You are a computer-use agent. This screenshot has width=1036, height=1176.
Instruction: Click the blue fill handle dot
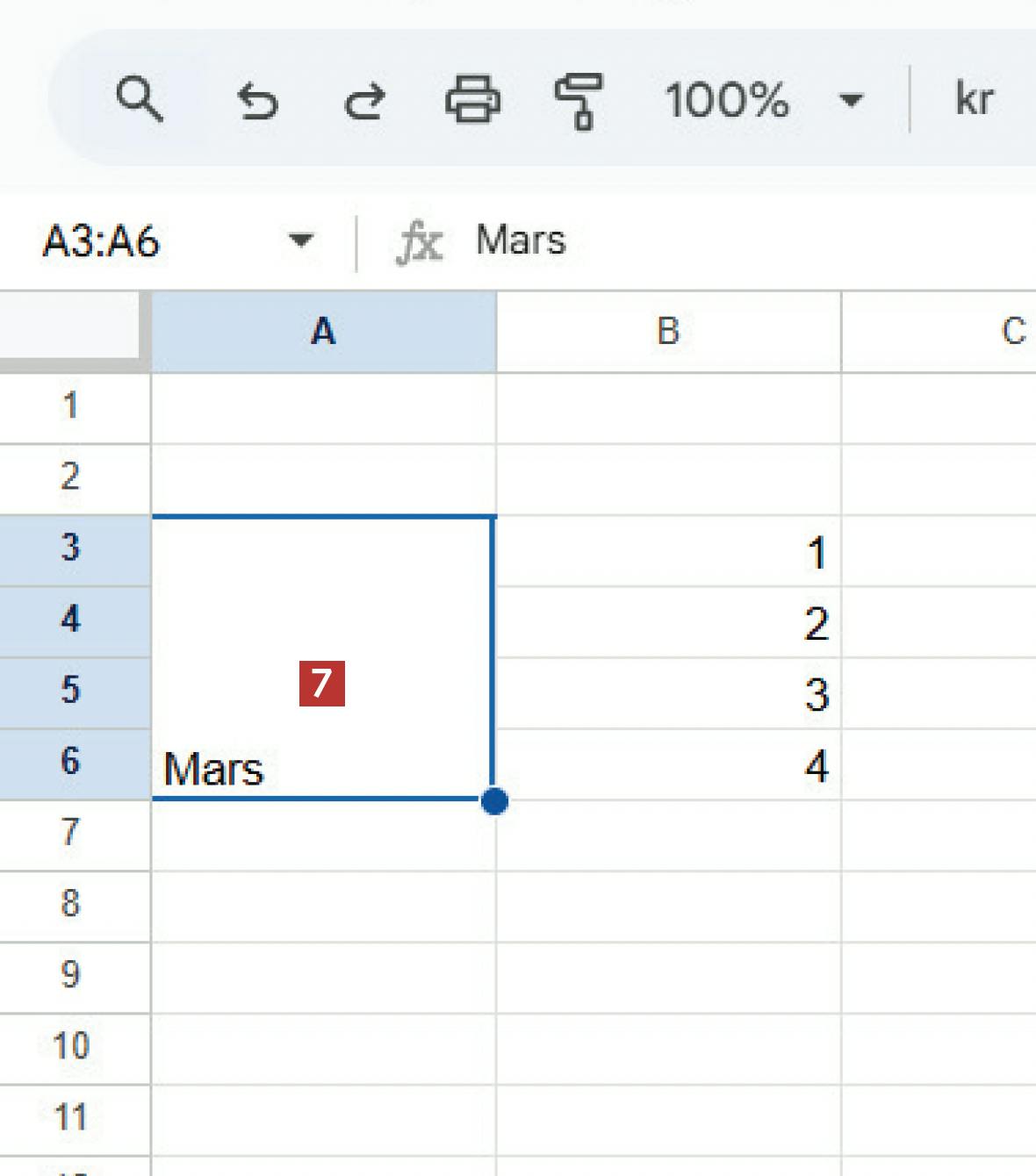pyautogui.click(x=494, y=800)
